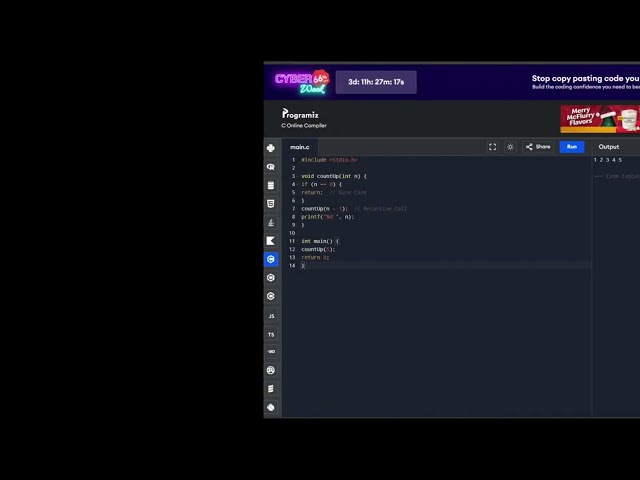Open the Python compiler from the sidebar

pyautogui.click(x=271, y=148)
